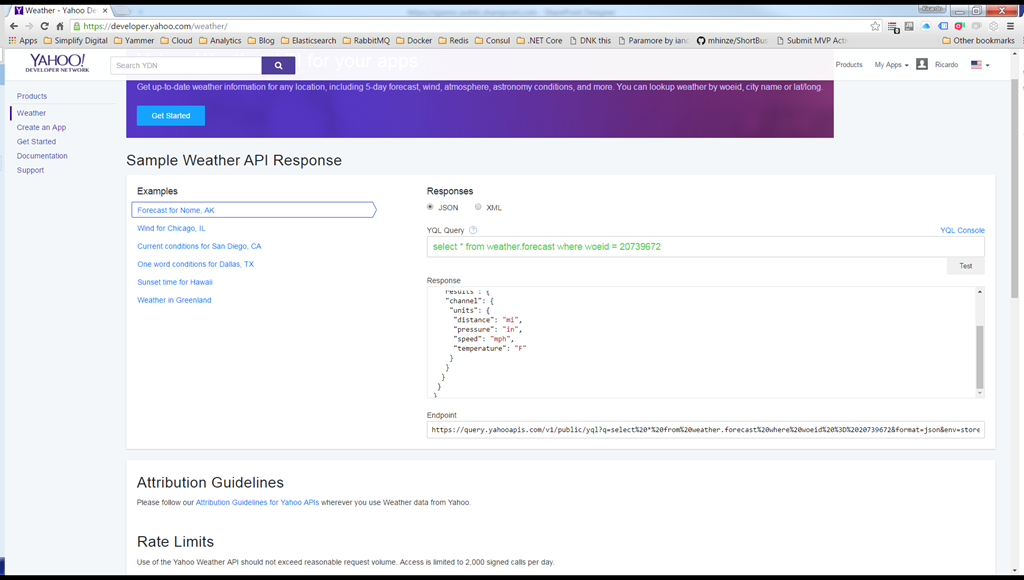The image size is (1024, 580).
Task: Click the Response box scroll-up arrow
Action: point(980,291)
